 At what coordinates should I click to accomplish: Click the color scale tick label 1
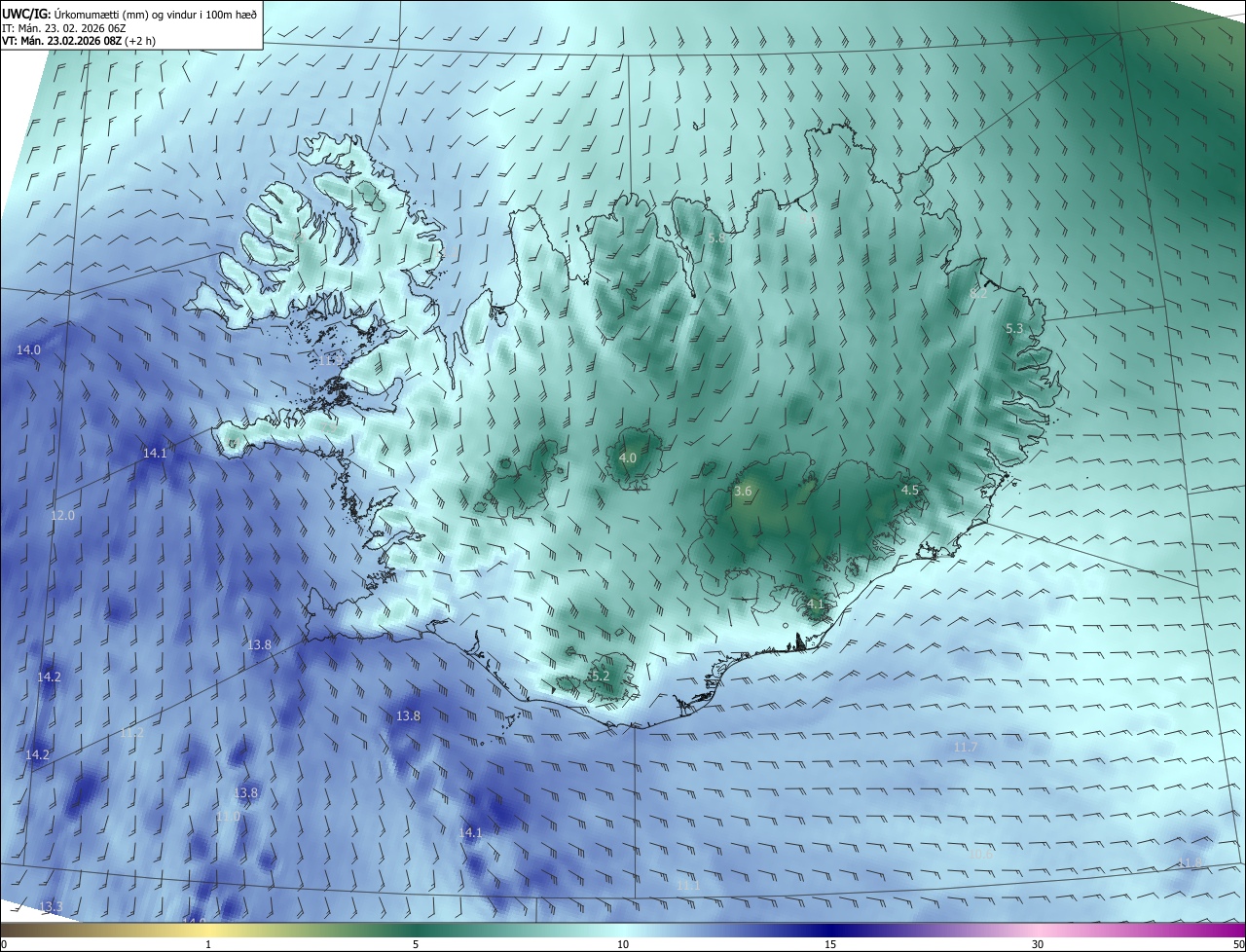coord(208,944)
